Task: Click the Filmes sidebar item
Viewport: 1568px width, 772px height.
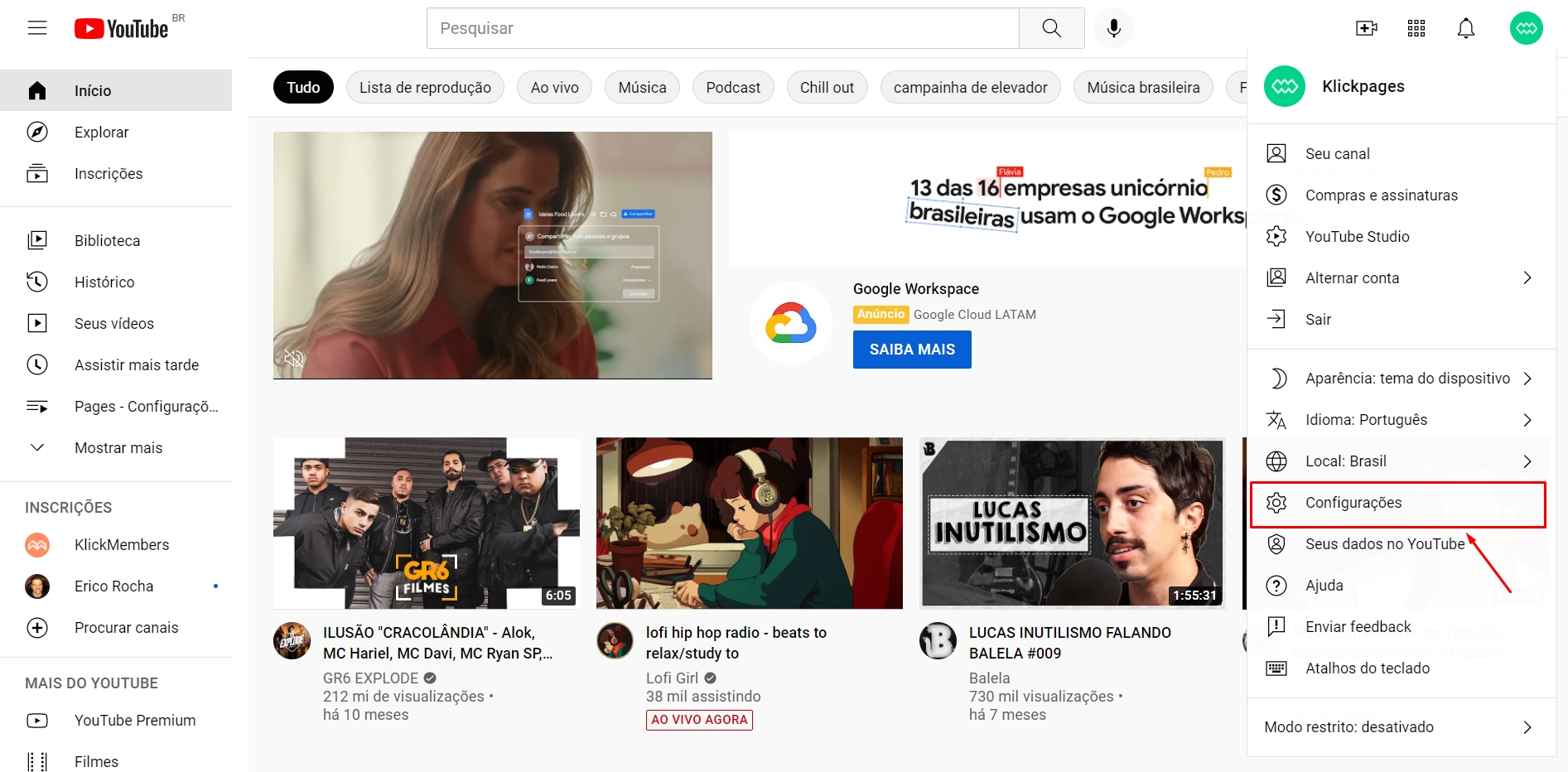Action: coord(116,761)
